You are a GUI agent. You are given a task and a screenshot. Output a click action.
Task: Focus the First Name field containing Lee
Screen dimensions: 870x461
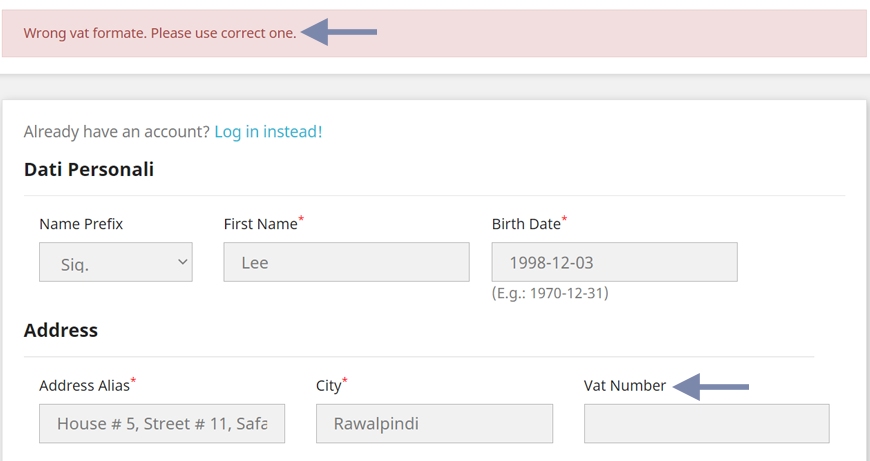coord(346,262)
